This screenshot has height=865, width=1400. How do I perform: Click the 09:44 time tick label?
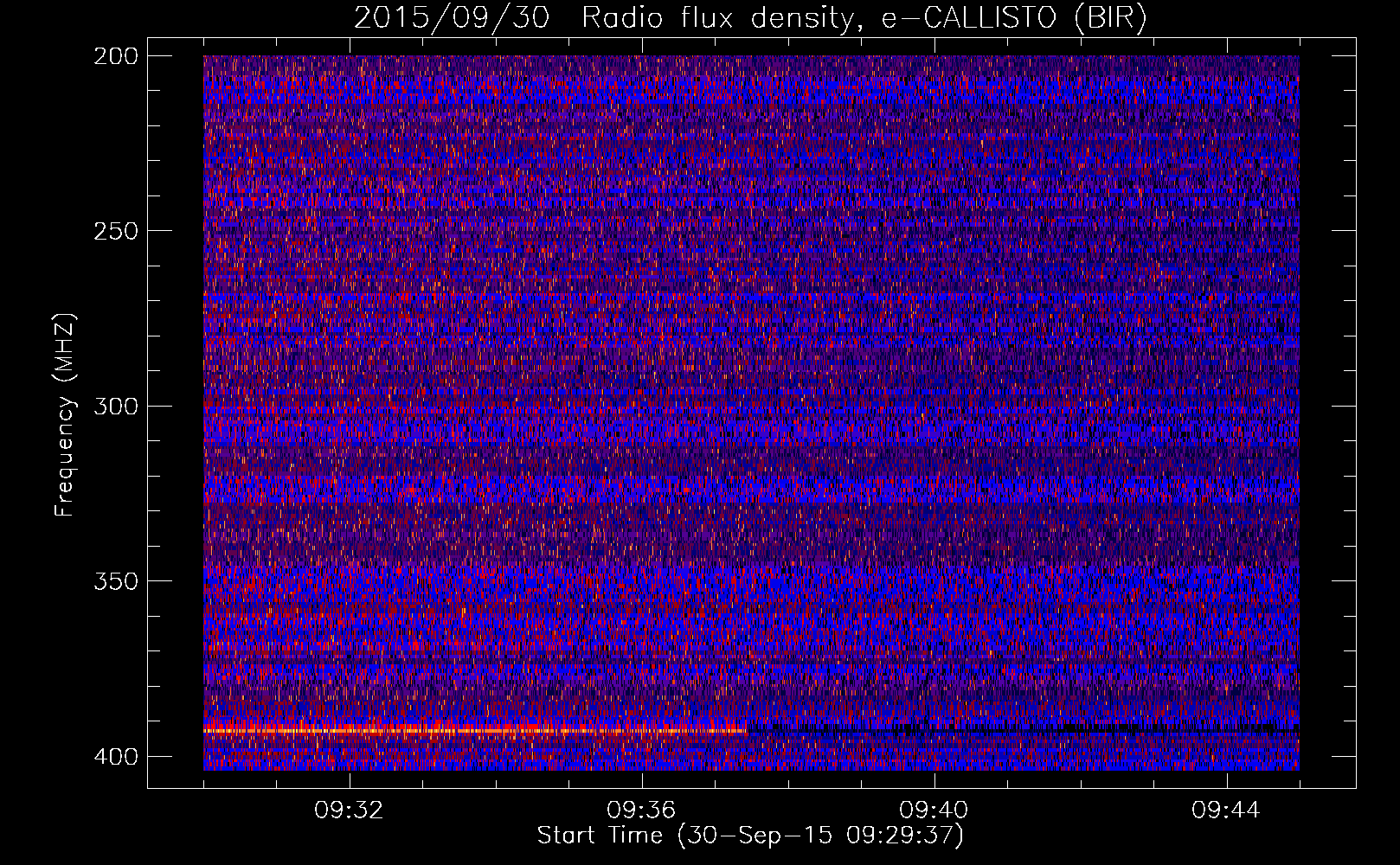[1226, 811]
